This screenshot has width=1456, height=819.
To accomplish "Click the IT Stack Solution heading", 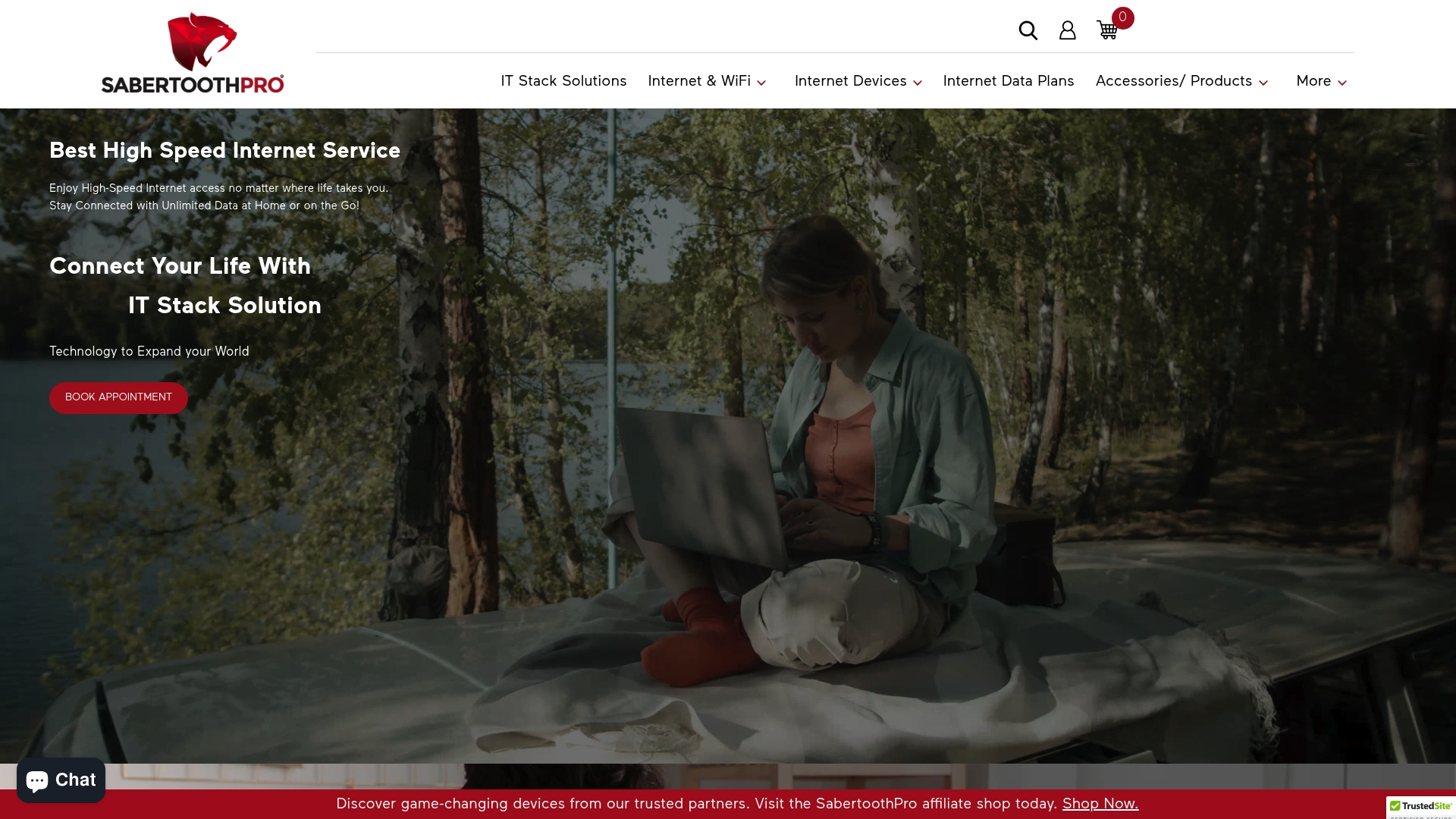I will (x=224, y=306).
